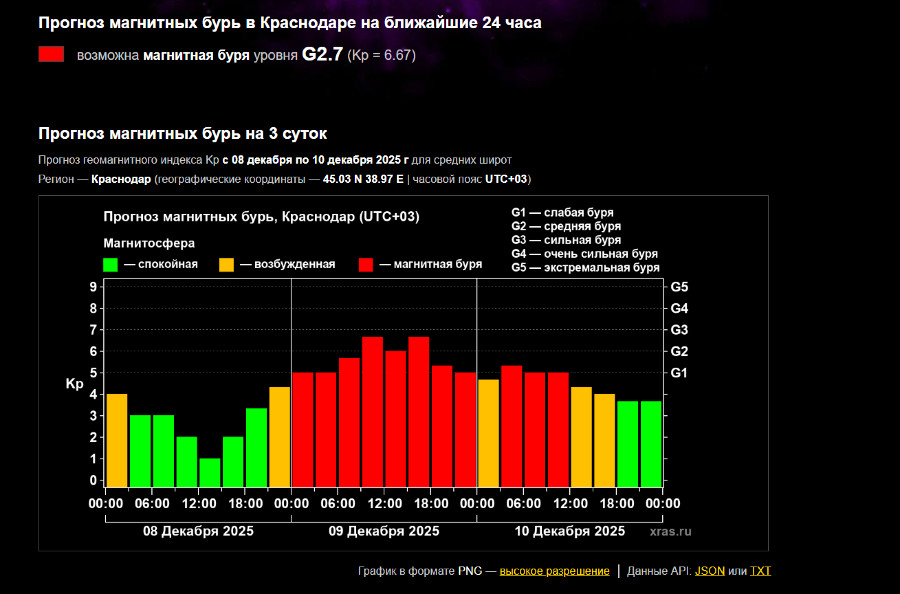Click the red storm indicator square near G2.7
This screenshot has width=900, height=594.
coord(51,55)
